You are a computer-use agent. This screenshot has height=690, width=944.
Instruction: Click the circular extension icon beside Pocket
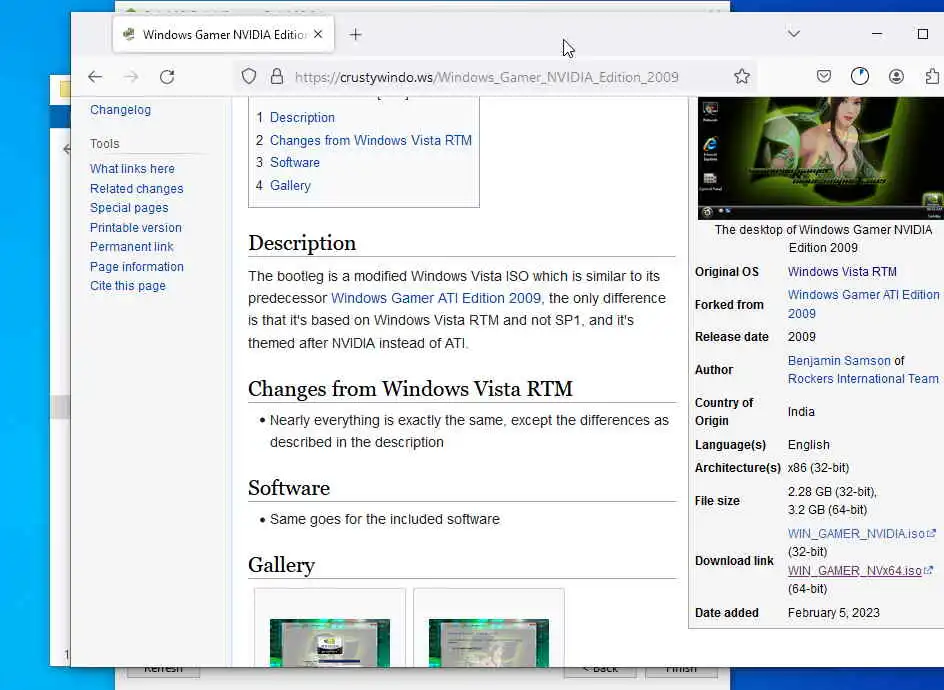(860, 76)
